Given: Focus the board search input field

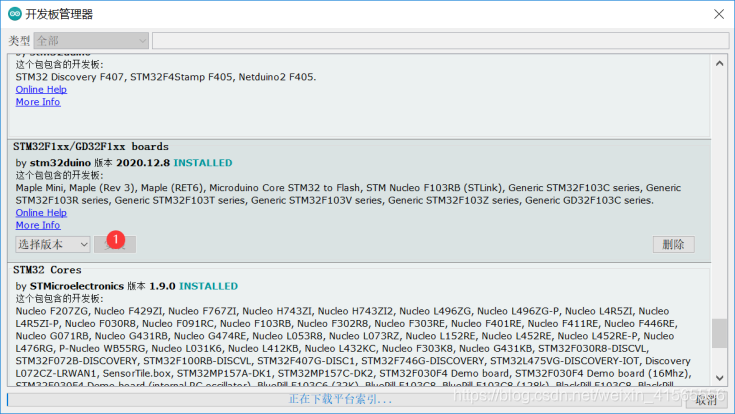Looking at the screenshot, I should click(441, 41).
